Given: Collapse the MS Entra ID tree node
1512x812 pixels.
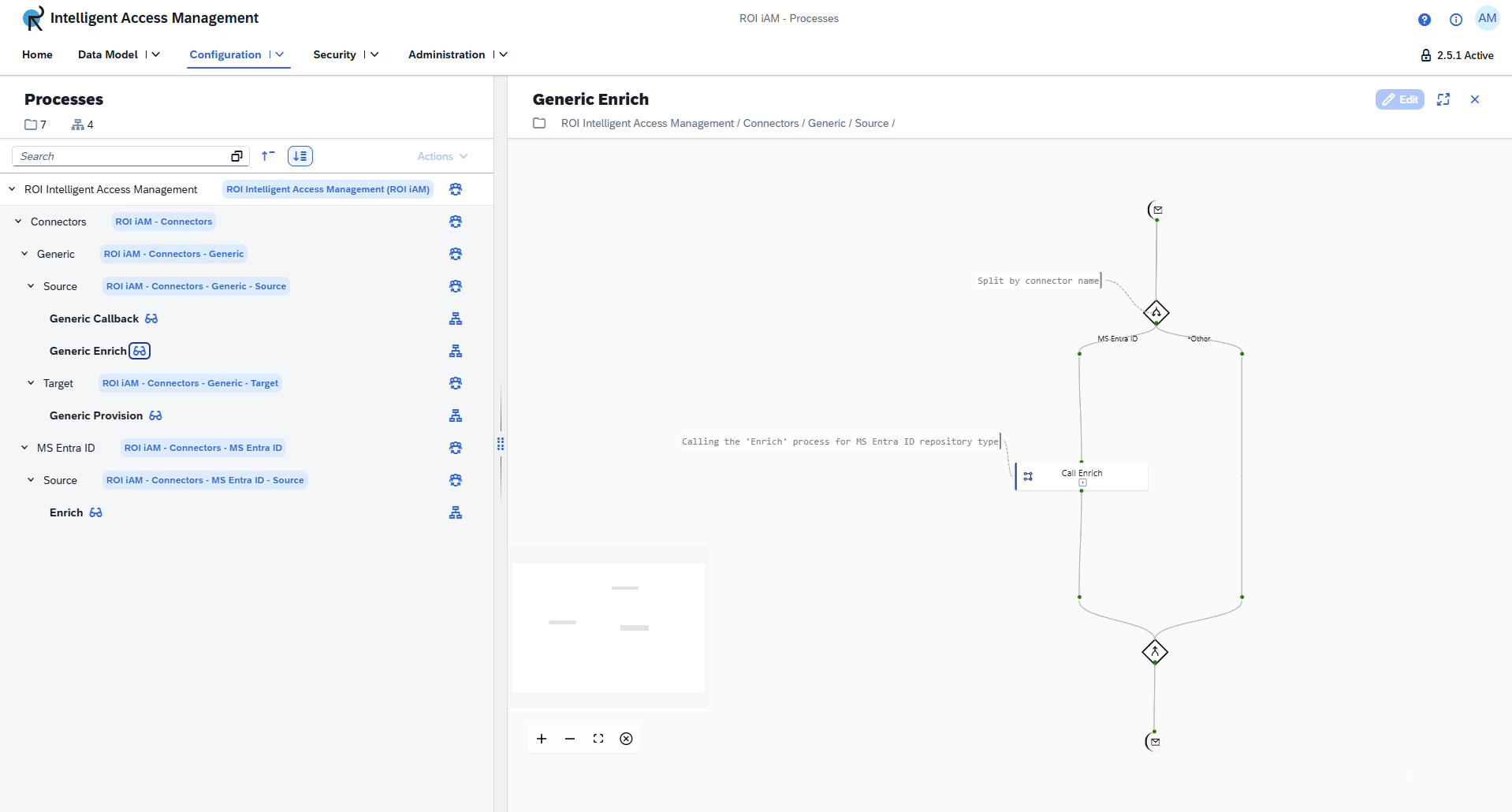Looking at the screenshot, I should (24, 448).
